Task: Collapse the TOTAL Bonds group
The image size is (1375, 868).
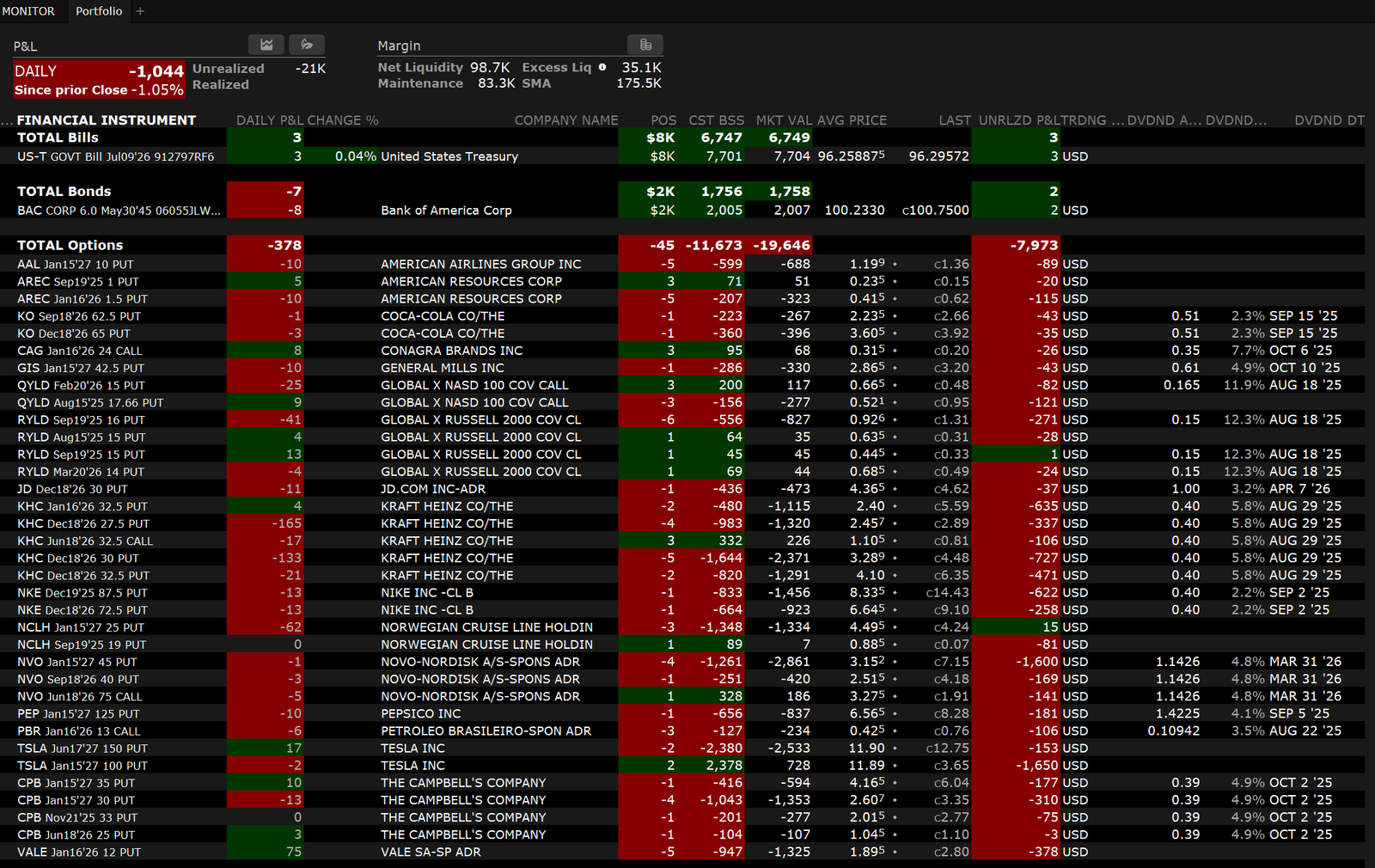Action: click(64, 192)
